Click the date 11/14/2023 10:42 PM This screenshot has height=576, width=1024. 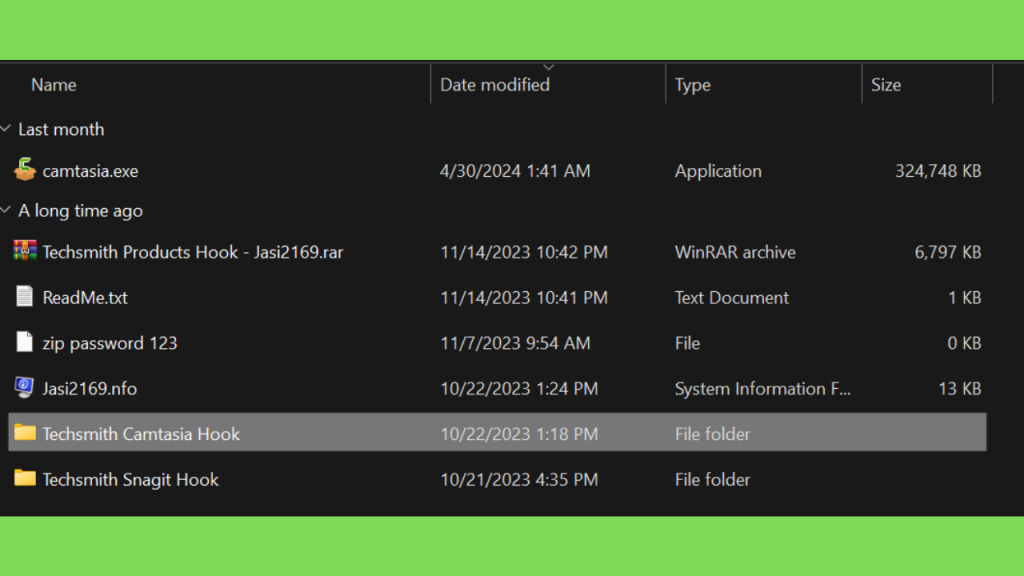[524, 252]
